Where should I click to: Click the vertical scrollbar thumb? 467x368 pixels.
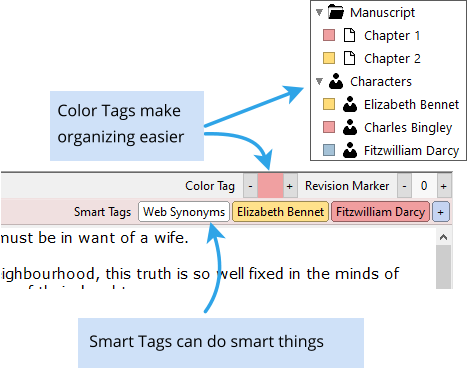pyautogui.click(x=443, y=267)
